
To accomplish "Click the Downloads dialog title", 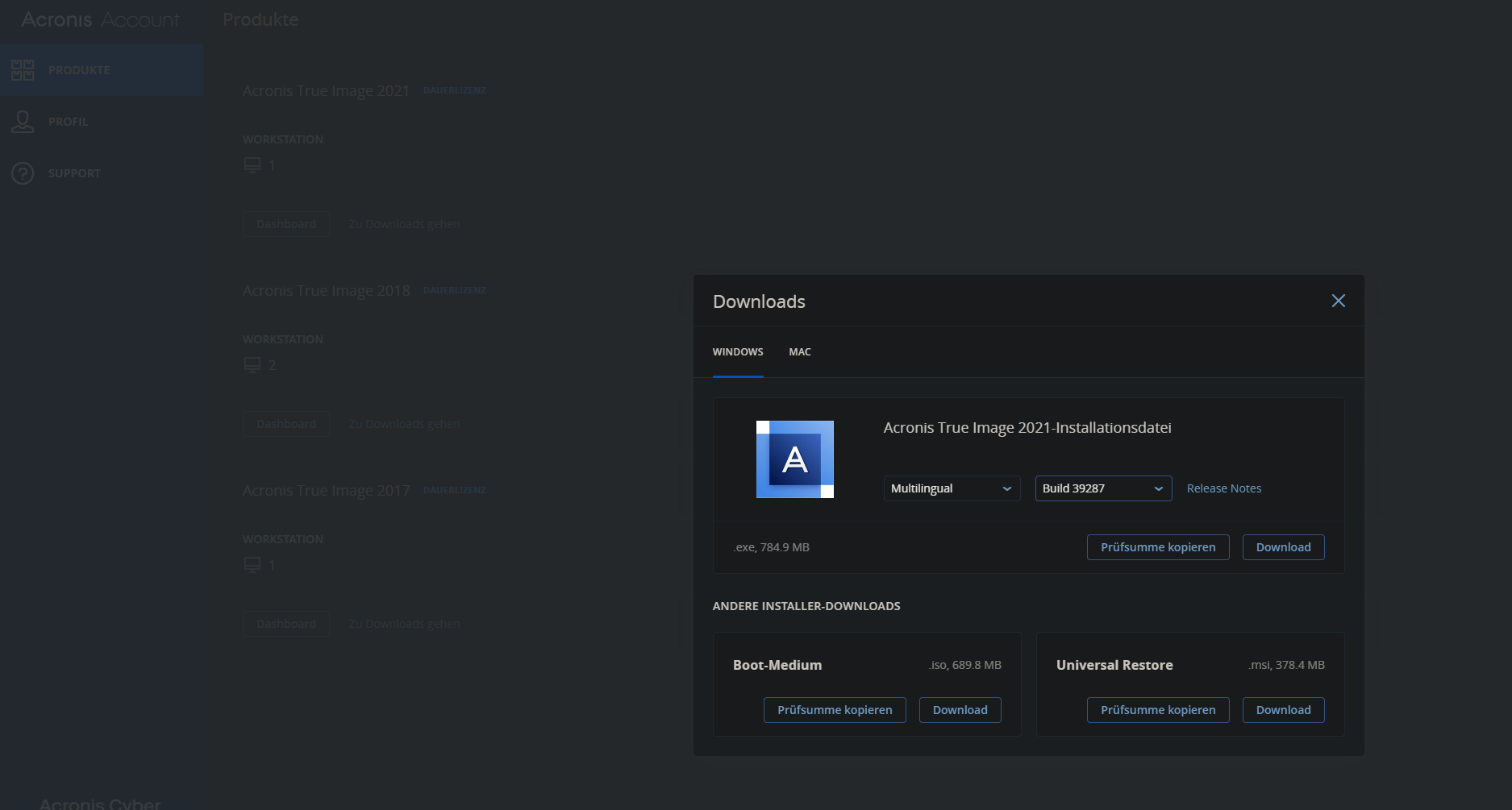I will pyautogui.click(x=759, y=301).
